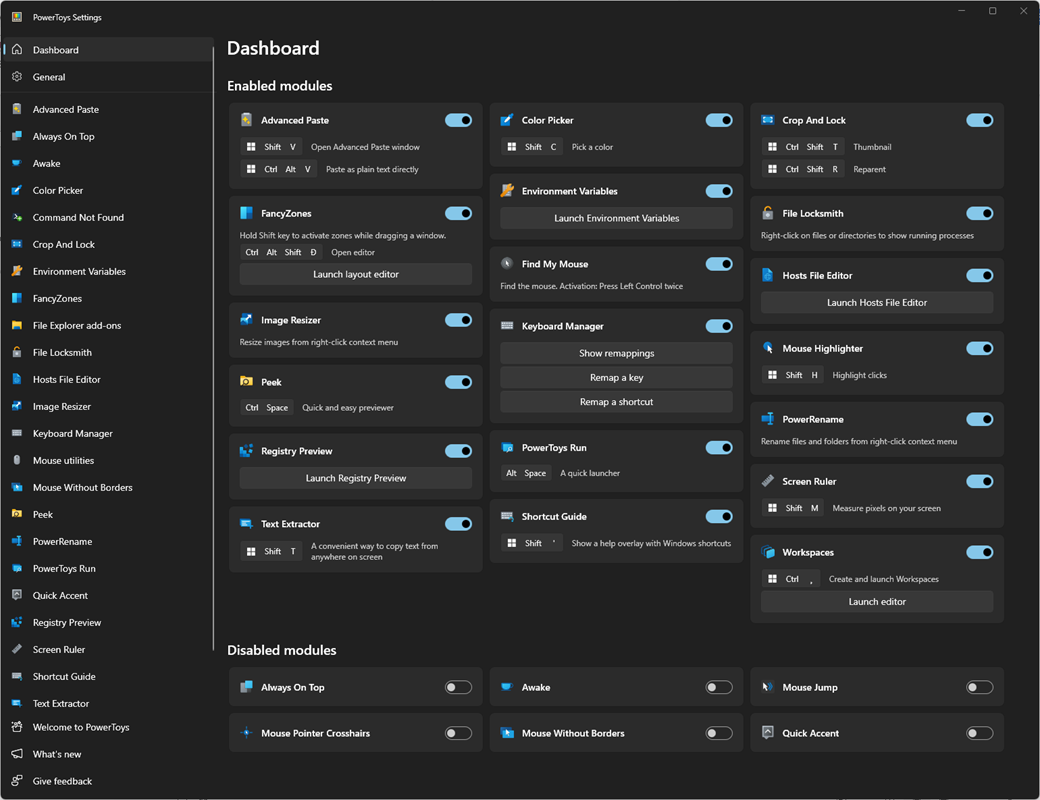Turn off the File Locksmith toggle

pyautogui.click(x=980, y=213)
